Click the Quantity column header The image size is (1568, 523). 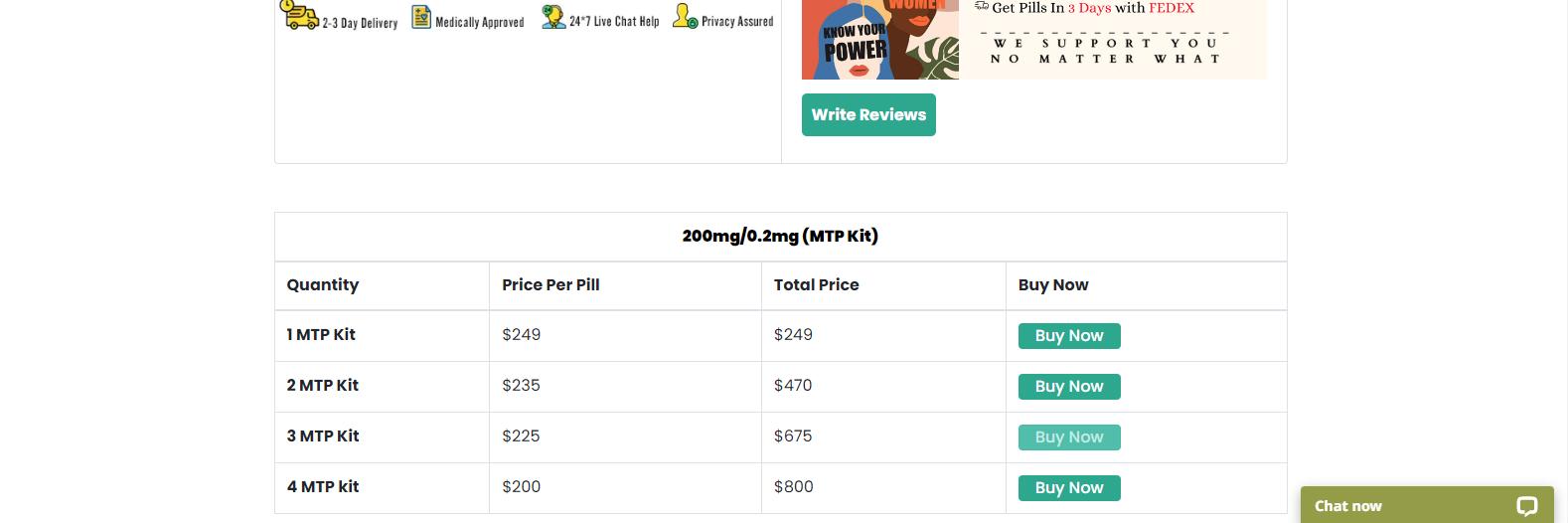click(x=323, y=285)
